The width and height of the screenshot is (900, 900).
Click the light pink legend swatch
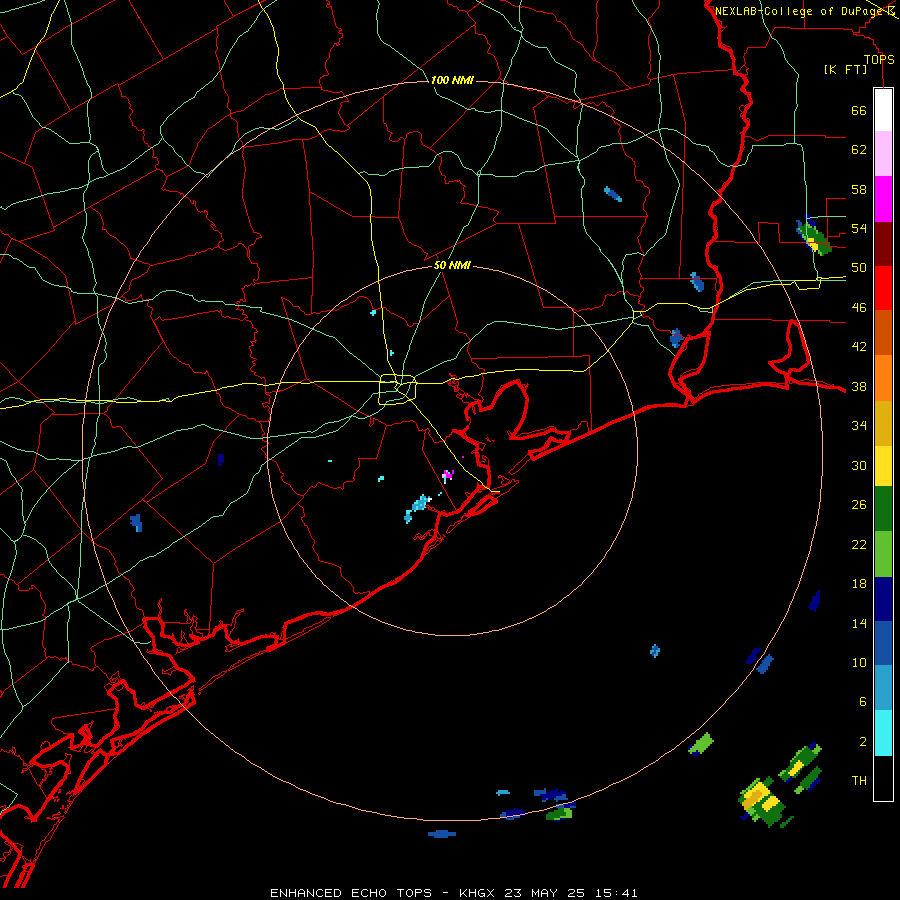click(x=883, y=153)
